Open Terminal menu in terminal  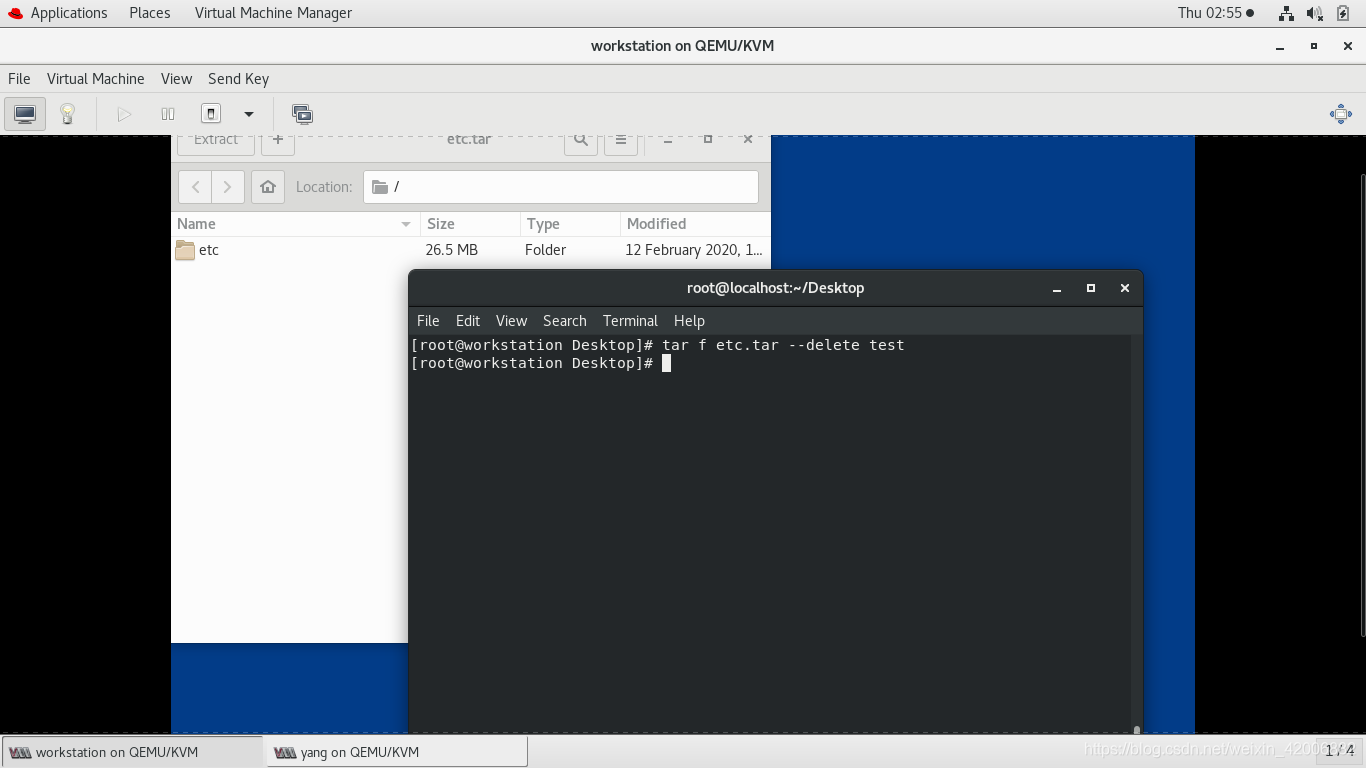(x=630, y=321)
